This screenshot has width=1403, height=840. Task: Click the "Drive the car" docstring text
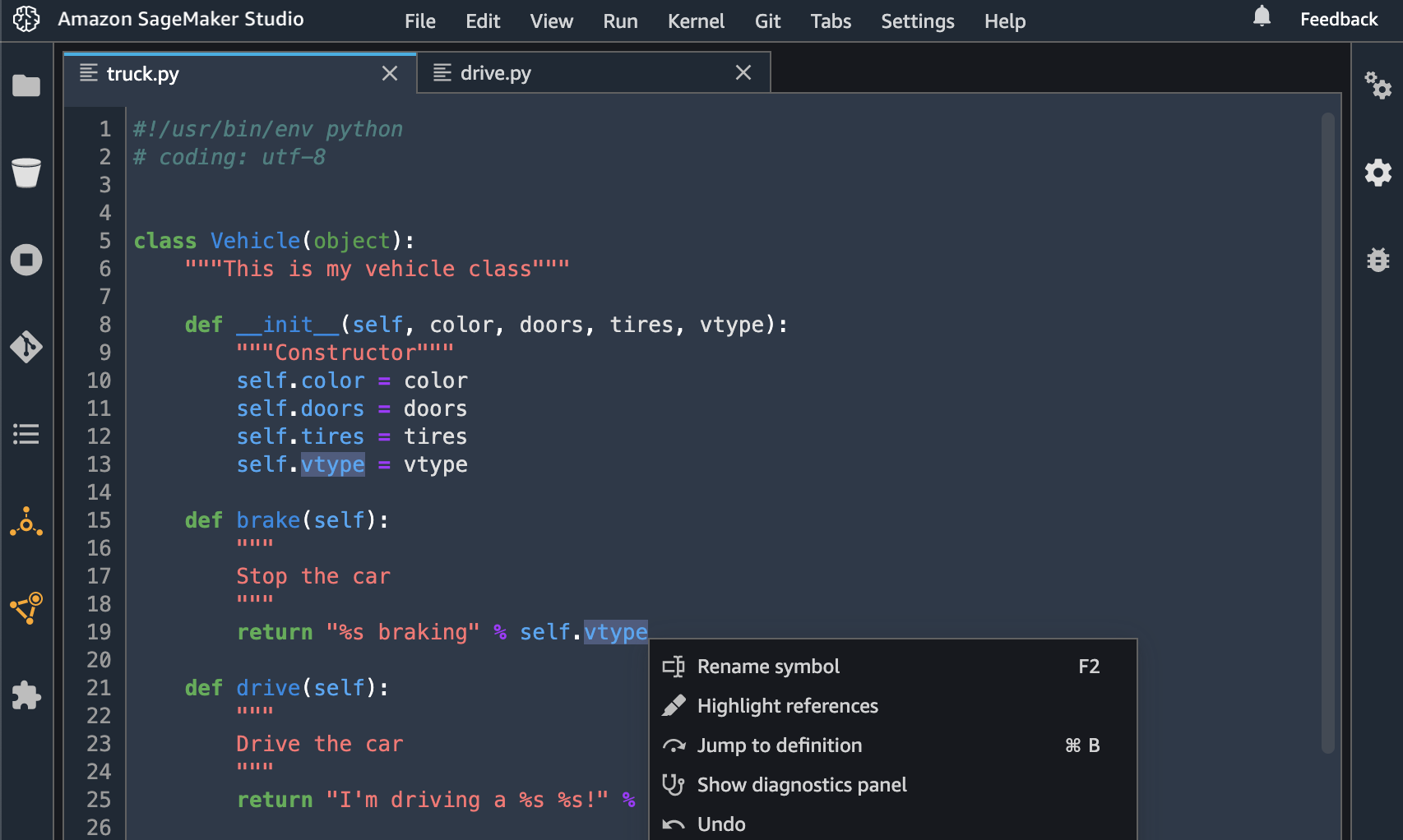(x=320, y=744)
